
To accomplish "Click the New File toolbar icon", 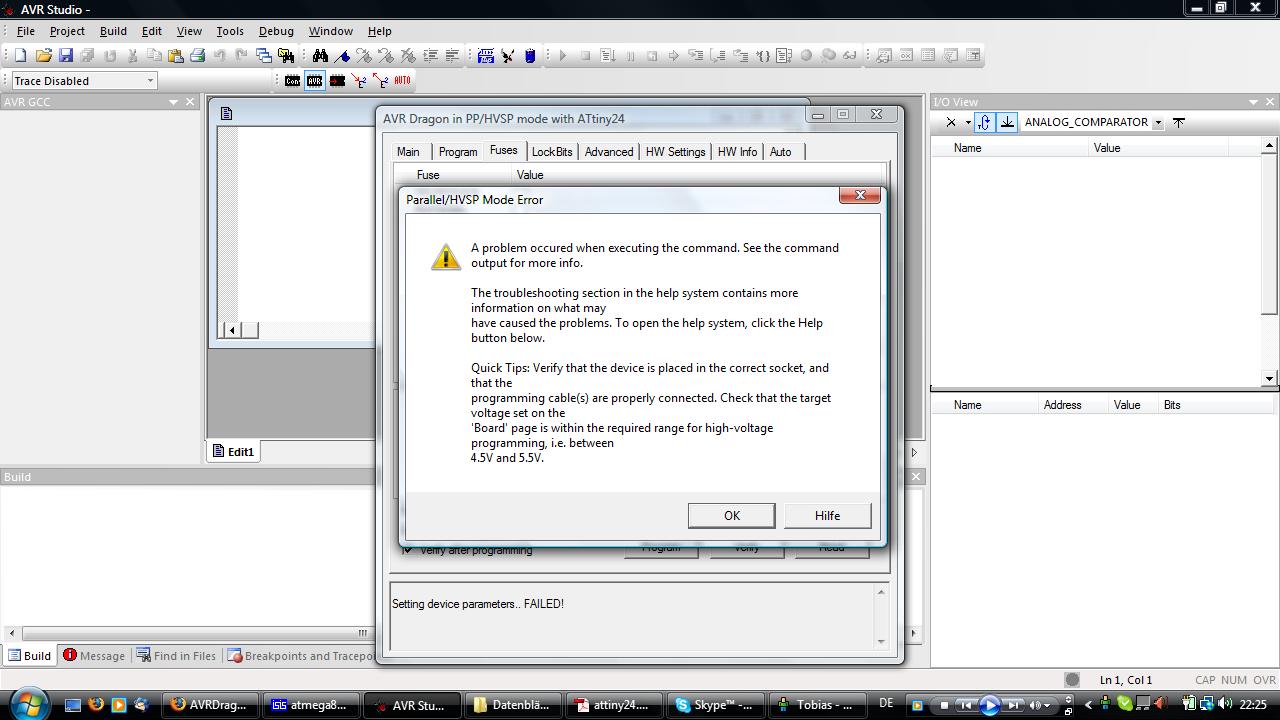I will 20,56.
